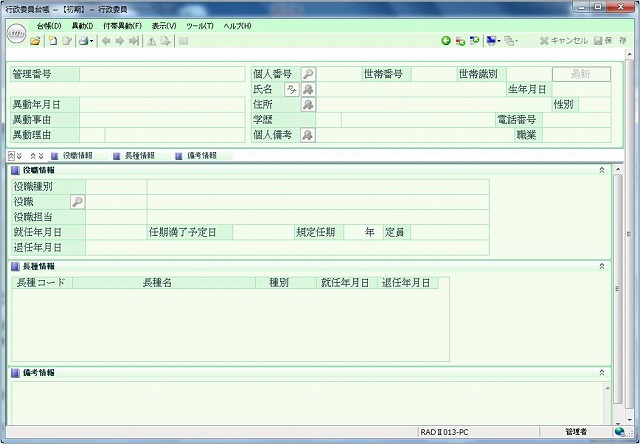
Task: Click the open folder icon in toolbar
Action: (x=36, y=41)
